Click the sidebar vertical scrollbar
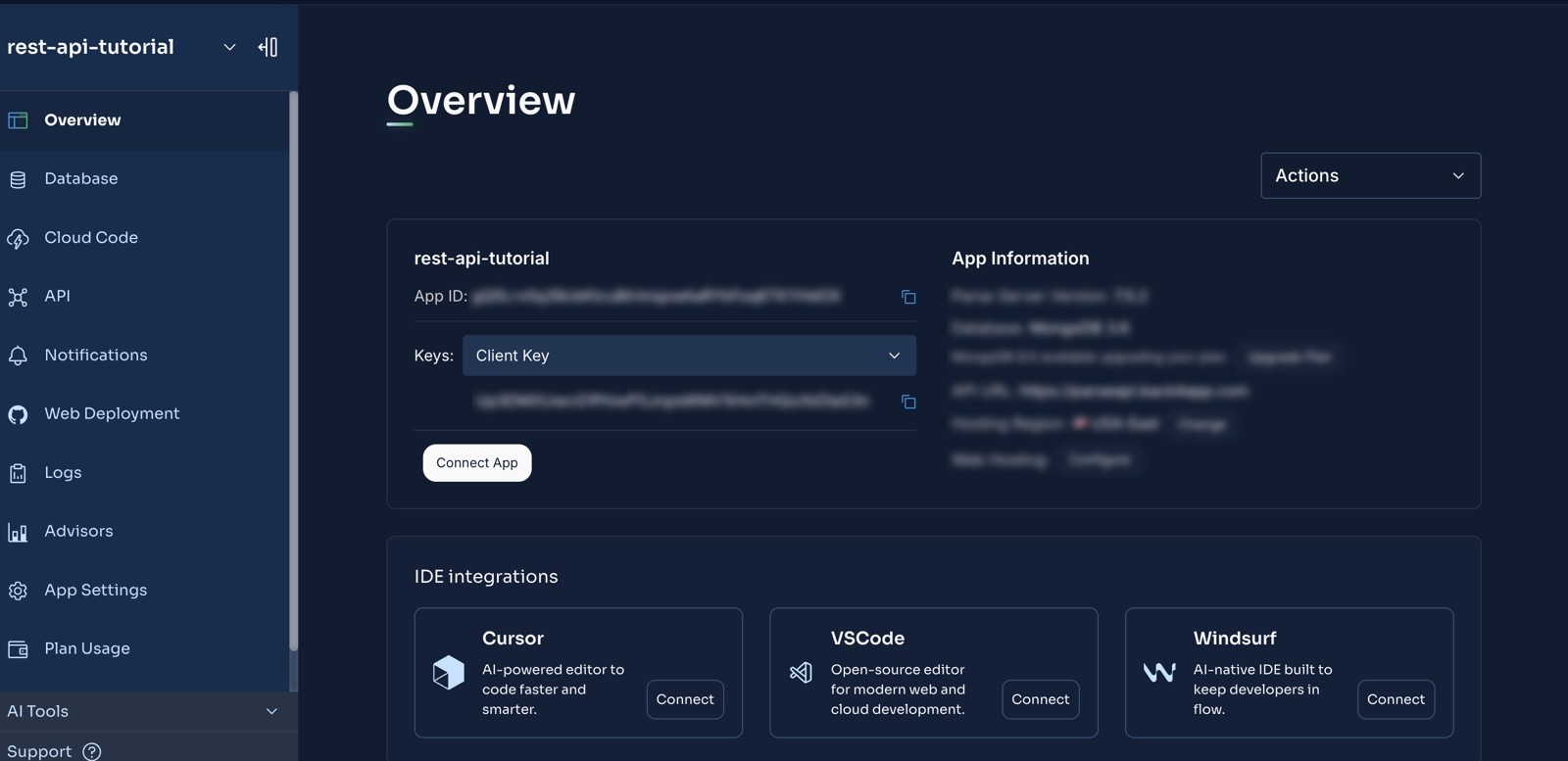Image resolution: width=1568 pixels, height=761 pixels. [293, 372]
